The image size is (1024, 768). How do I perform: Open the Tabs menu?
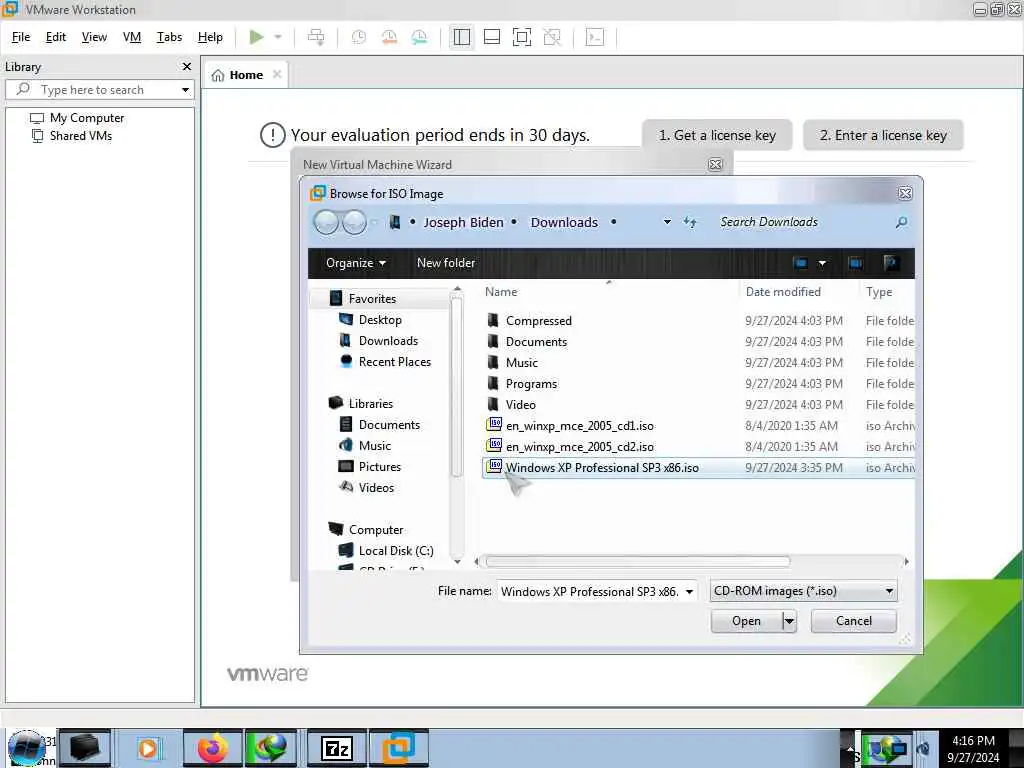[169, 37]
